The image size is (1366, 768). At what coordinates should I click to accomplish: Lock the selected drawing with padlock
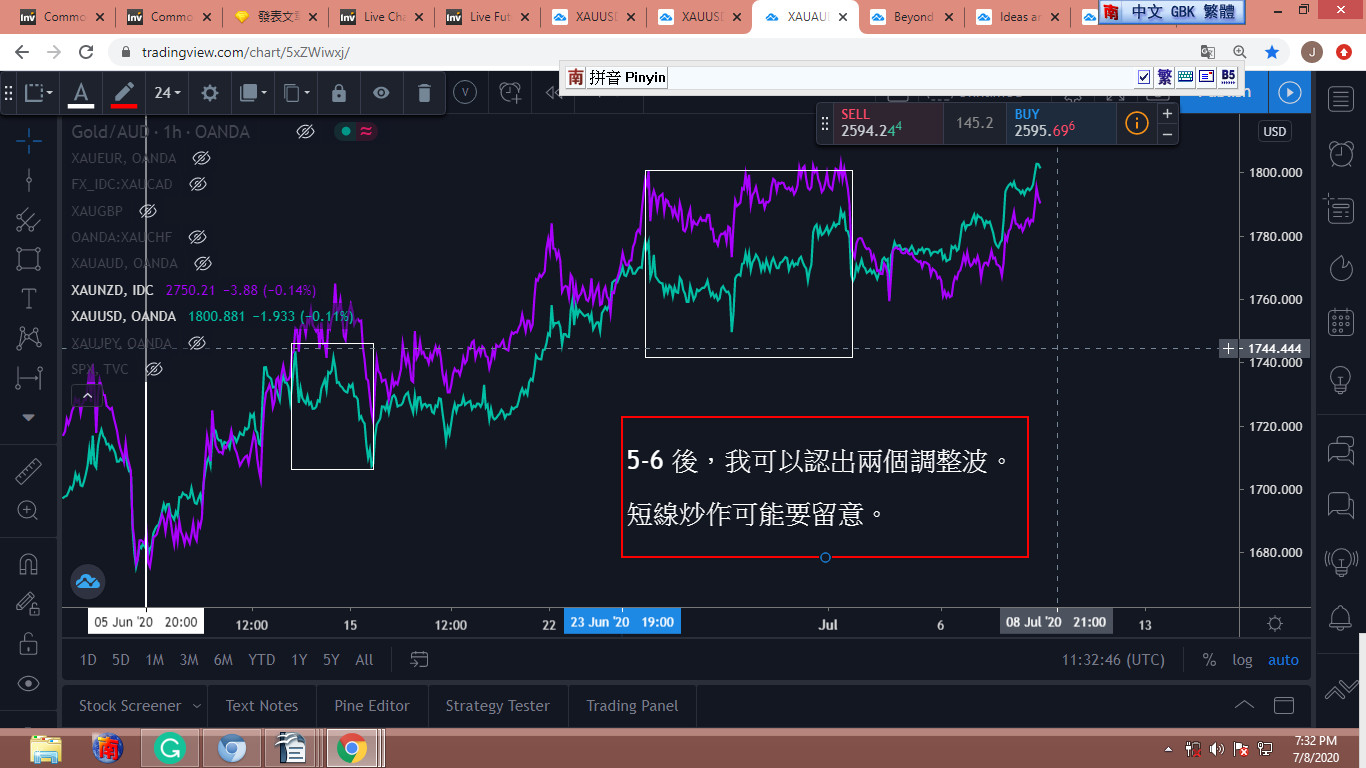point(339,93)
